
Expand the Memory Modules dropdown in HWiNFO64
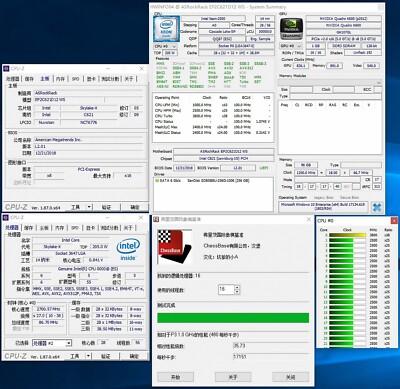[379, 82]
